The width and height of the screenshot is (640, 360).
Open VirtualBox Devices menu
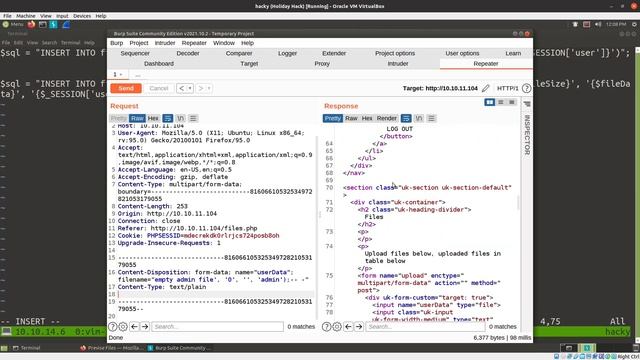click(82, 16)
